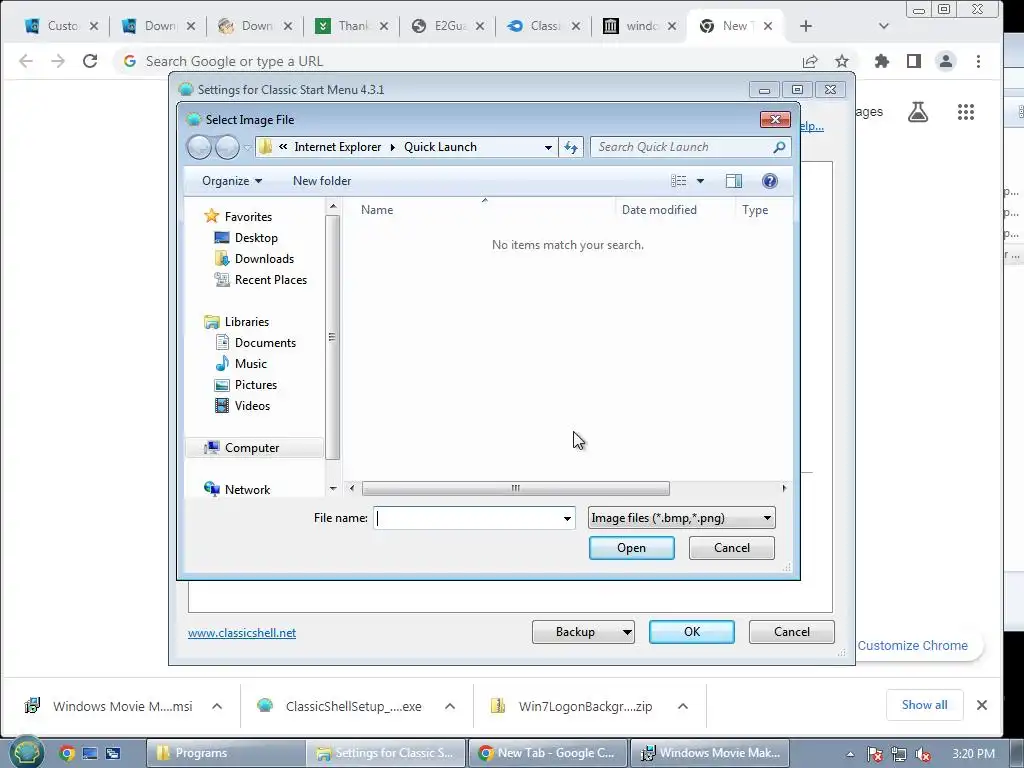This screenshot has width=1024, height=768.
Task: Expand the address path dropdown arrow
Action: pyautogui.click(x=548, y=148)
